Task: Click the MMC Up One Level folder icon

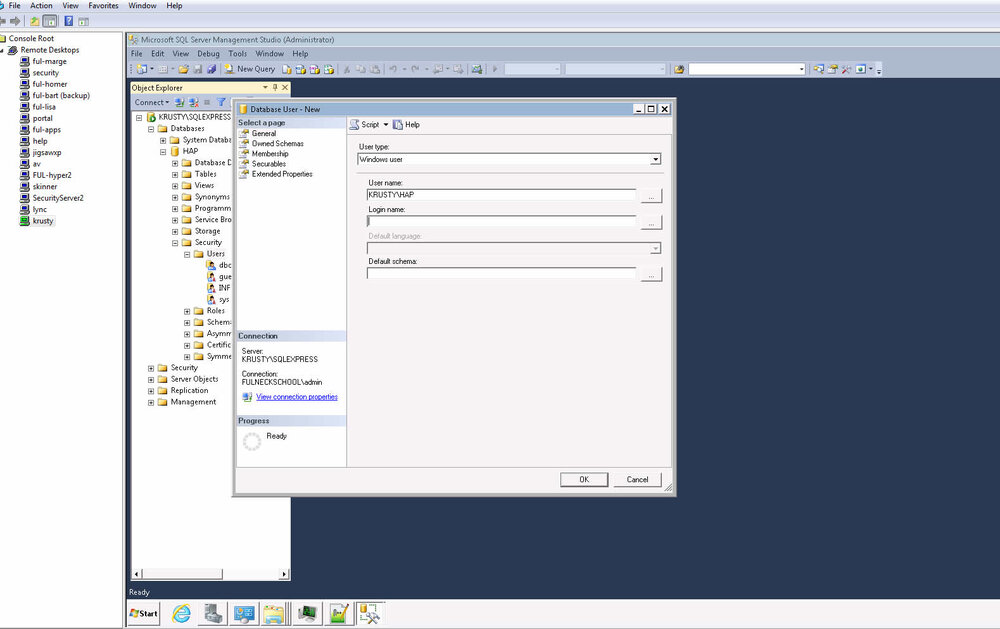Action: [x=34, y=21]
